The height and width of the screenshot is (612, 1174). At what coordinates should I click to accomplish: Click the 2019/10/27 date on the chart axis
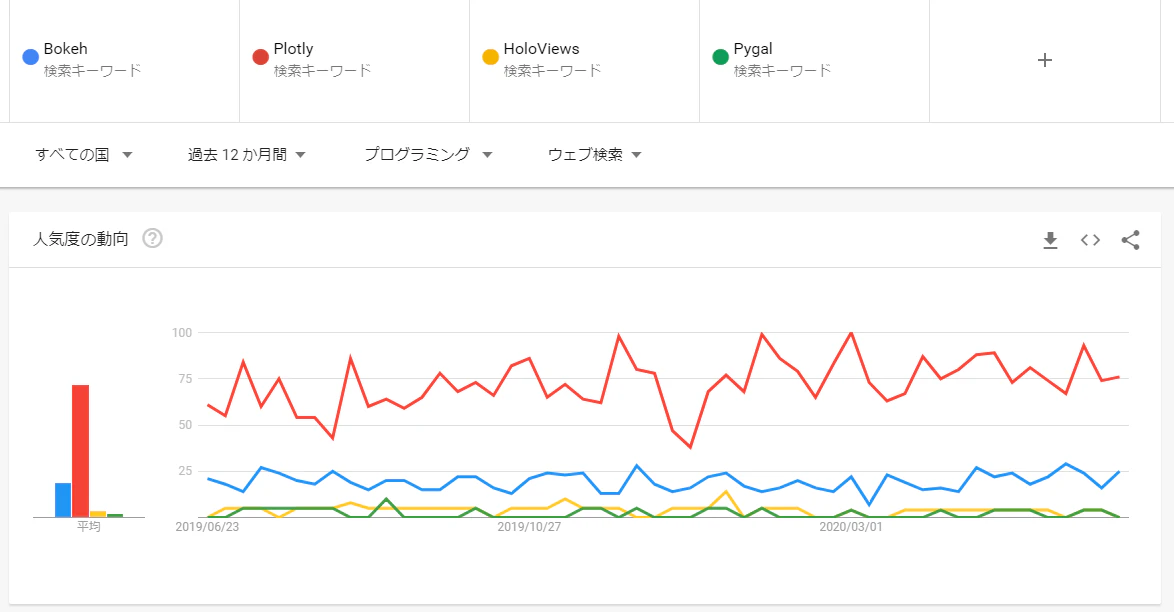[529, 526]
